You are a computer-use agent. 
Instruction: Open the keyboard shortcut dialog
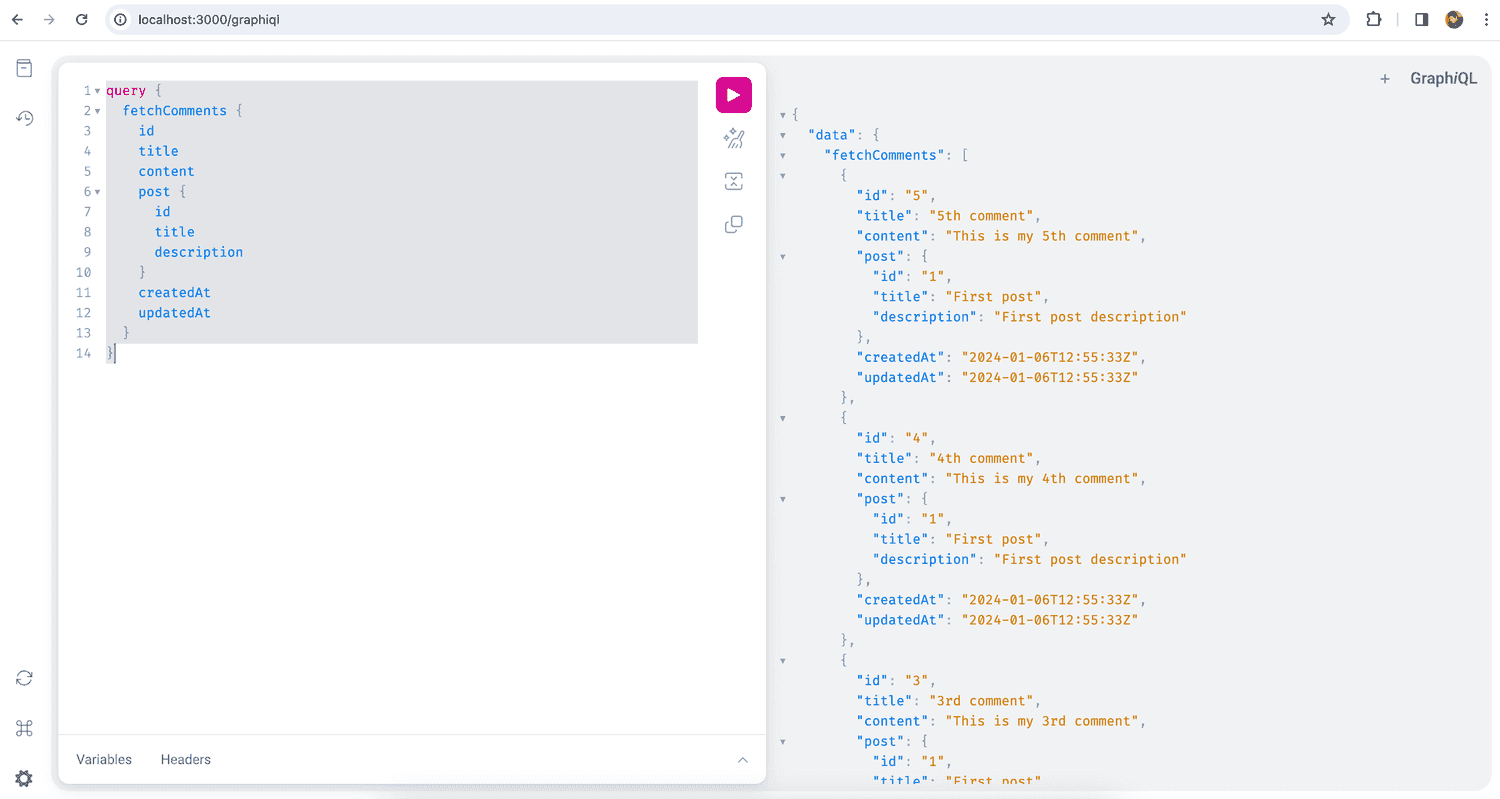(24, 728)
